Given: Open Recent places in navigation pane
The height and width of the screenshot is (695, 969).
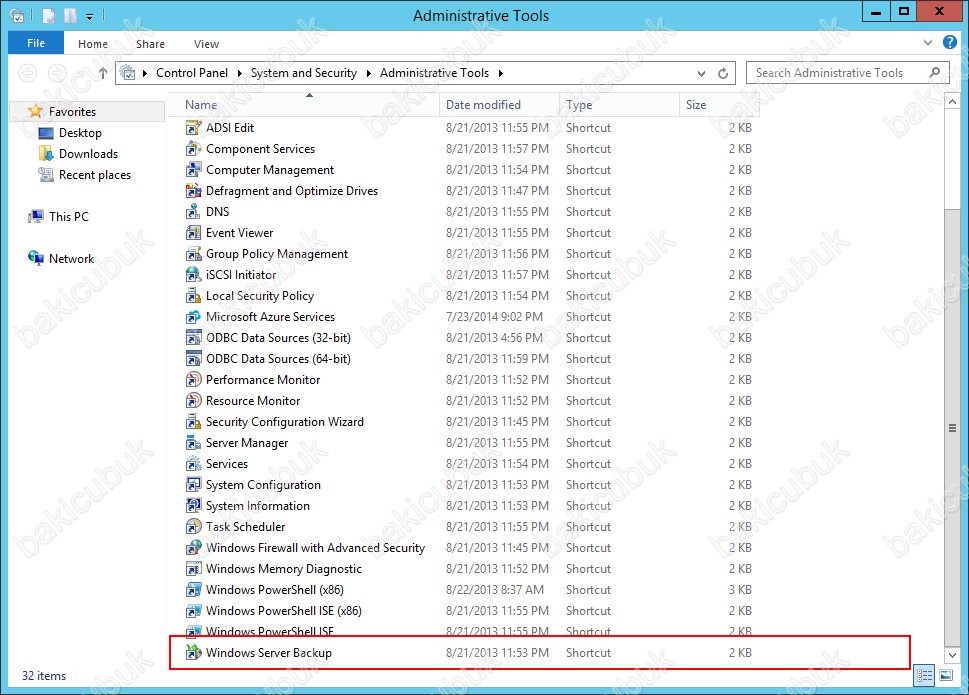Looking at the screenshot, I should pos(95,175).
